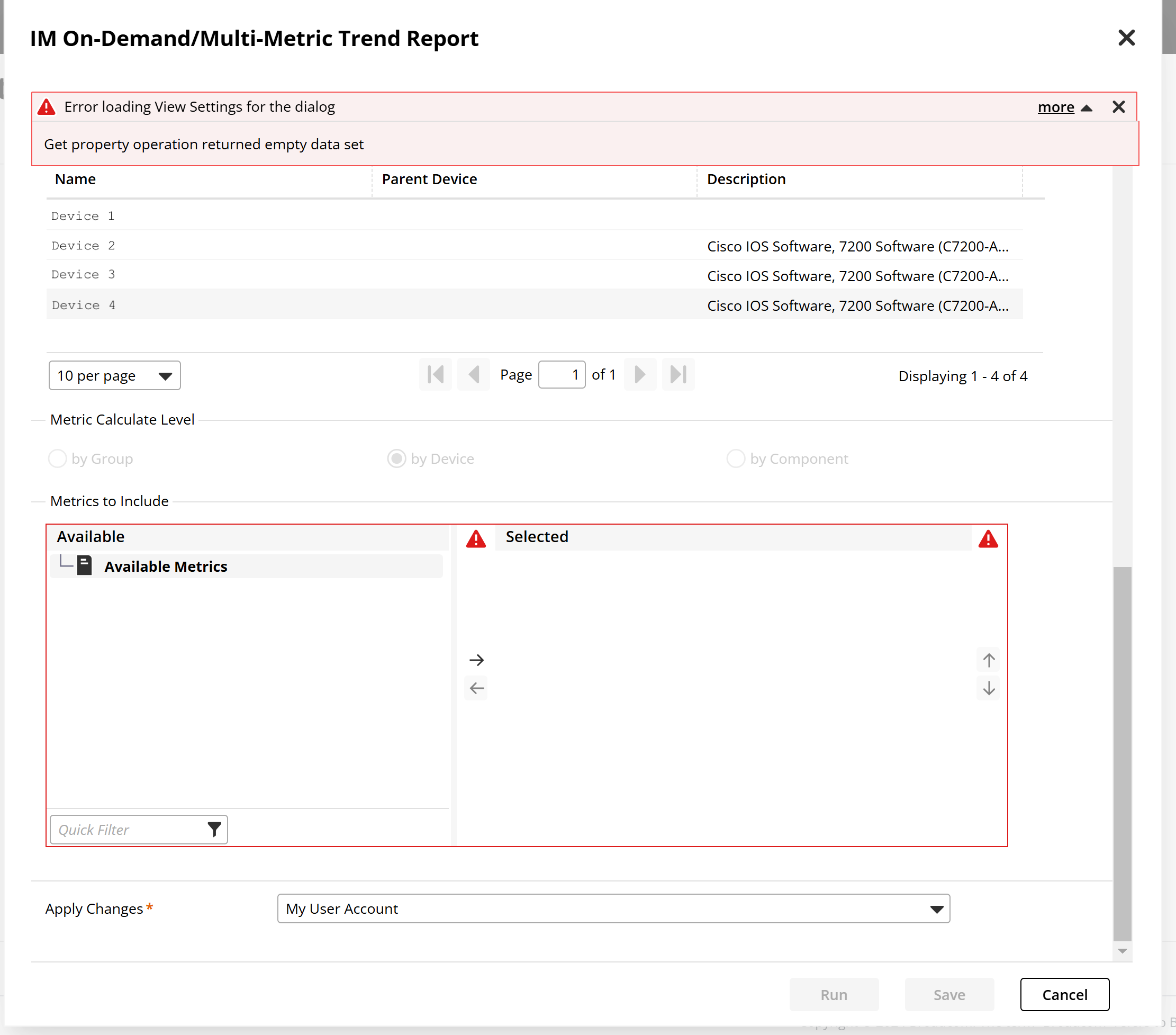Remove selected metric with left arrow

click(476, 688)
